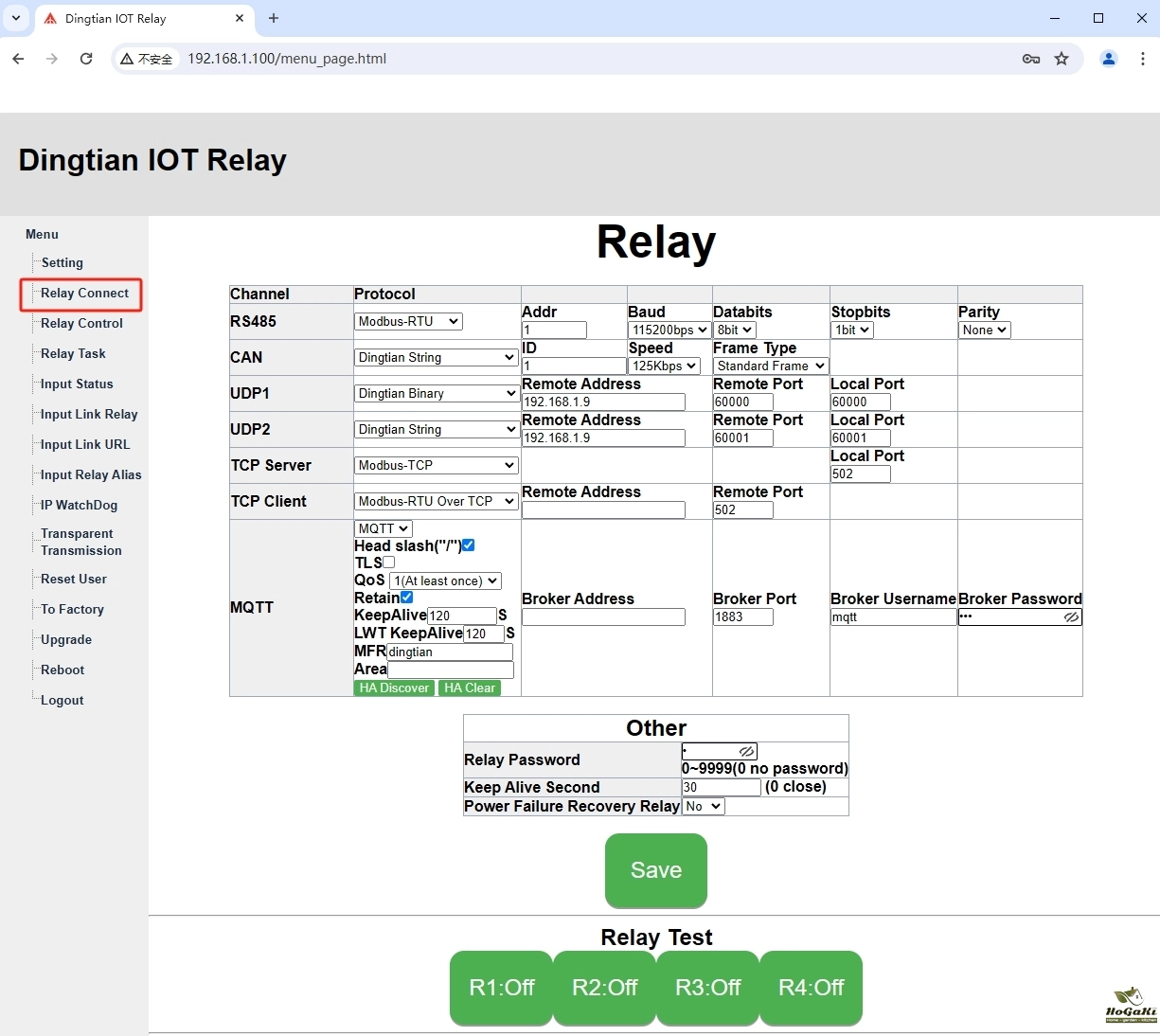Reload the page with the refresh icon
The width and height of the screenshot is (1160, 1036).
tap(86, 59)
